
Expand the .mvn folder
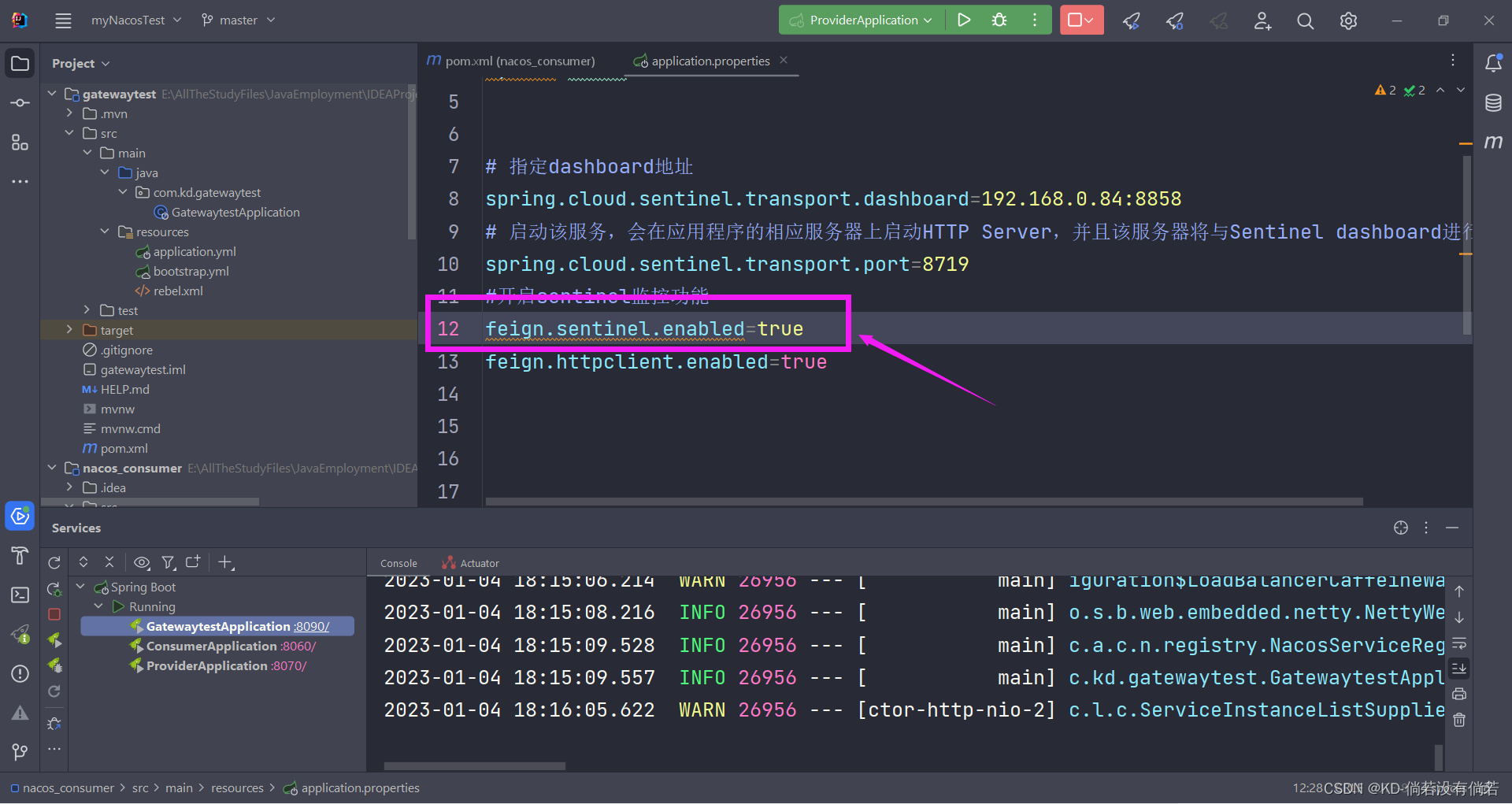pos(69,113)
